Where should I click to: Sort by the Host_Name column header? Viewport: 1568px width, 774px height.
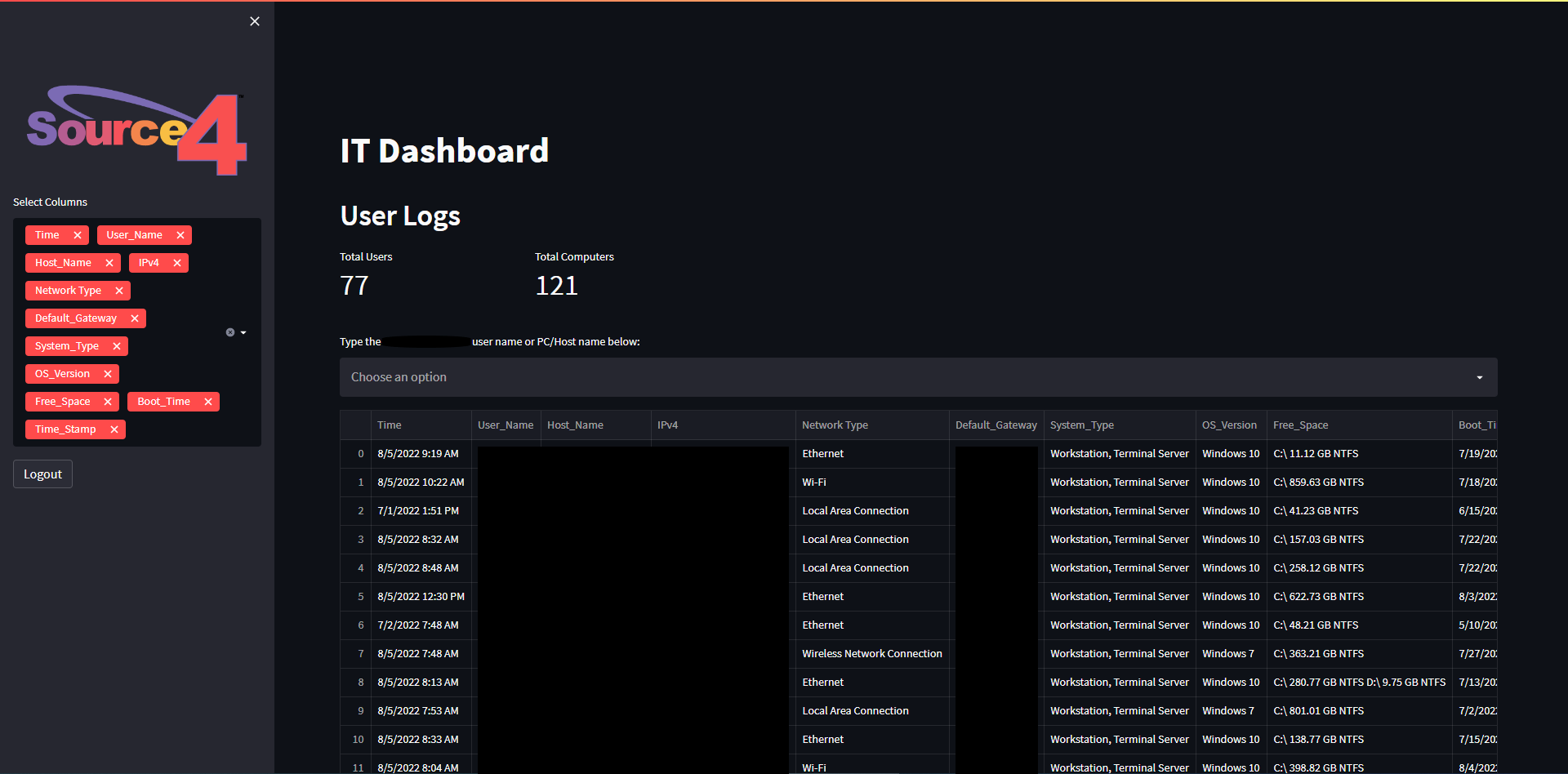click(596, 425)
